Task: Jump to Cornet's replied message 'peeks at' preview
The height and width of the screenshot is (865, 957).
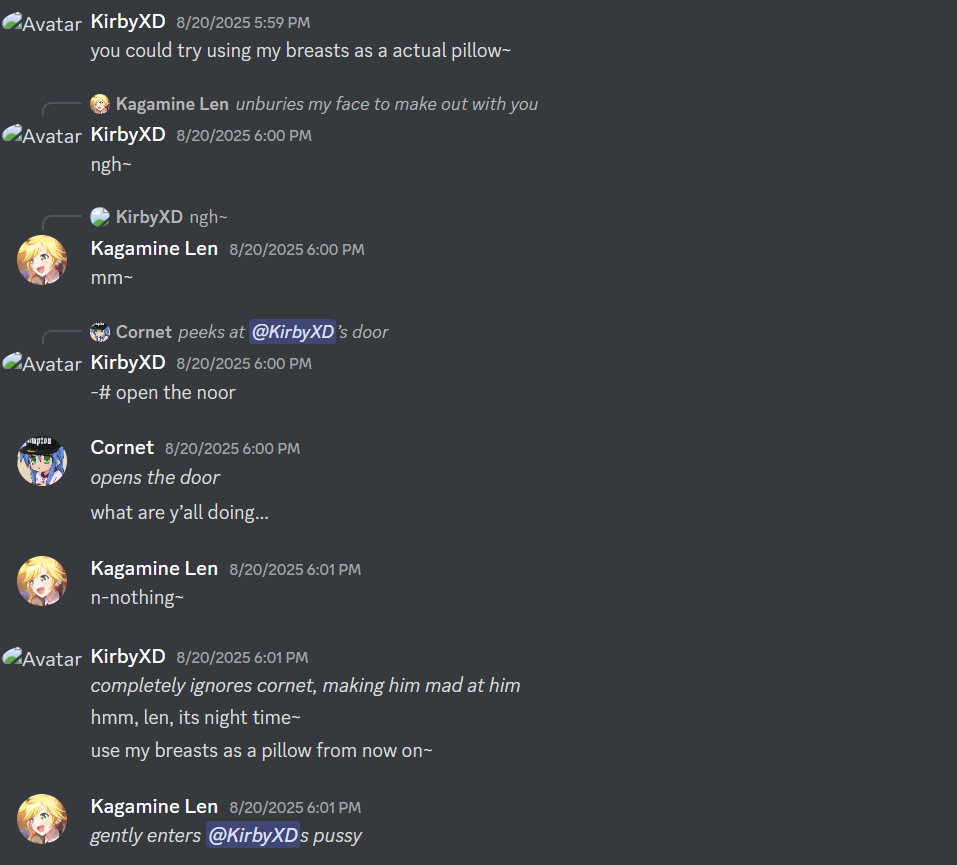Action: pos(283,331)
